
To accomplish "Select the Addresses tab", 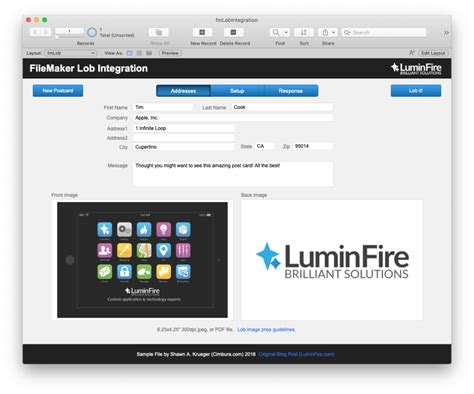I will (183, 91).
